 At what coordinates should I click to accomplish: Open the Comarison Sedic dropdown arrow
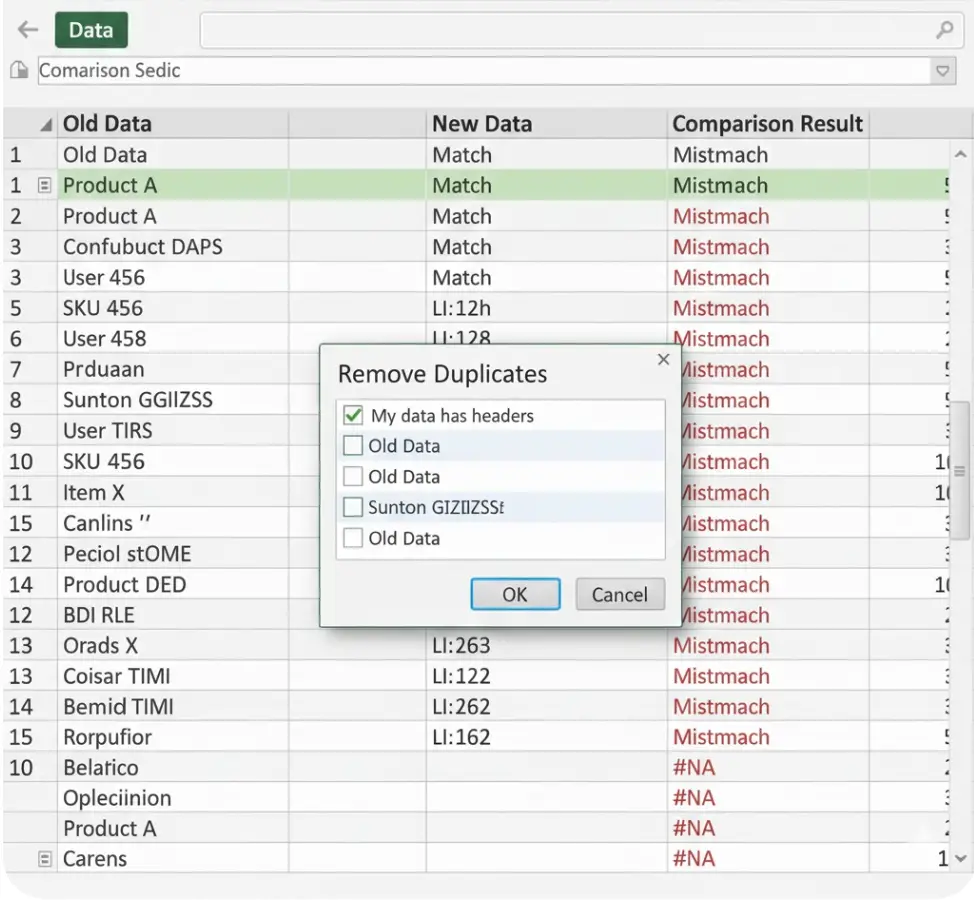942,71
